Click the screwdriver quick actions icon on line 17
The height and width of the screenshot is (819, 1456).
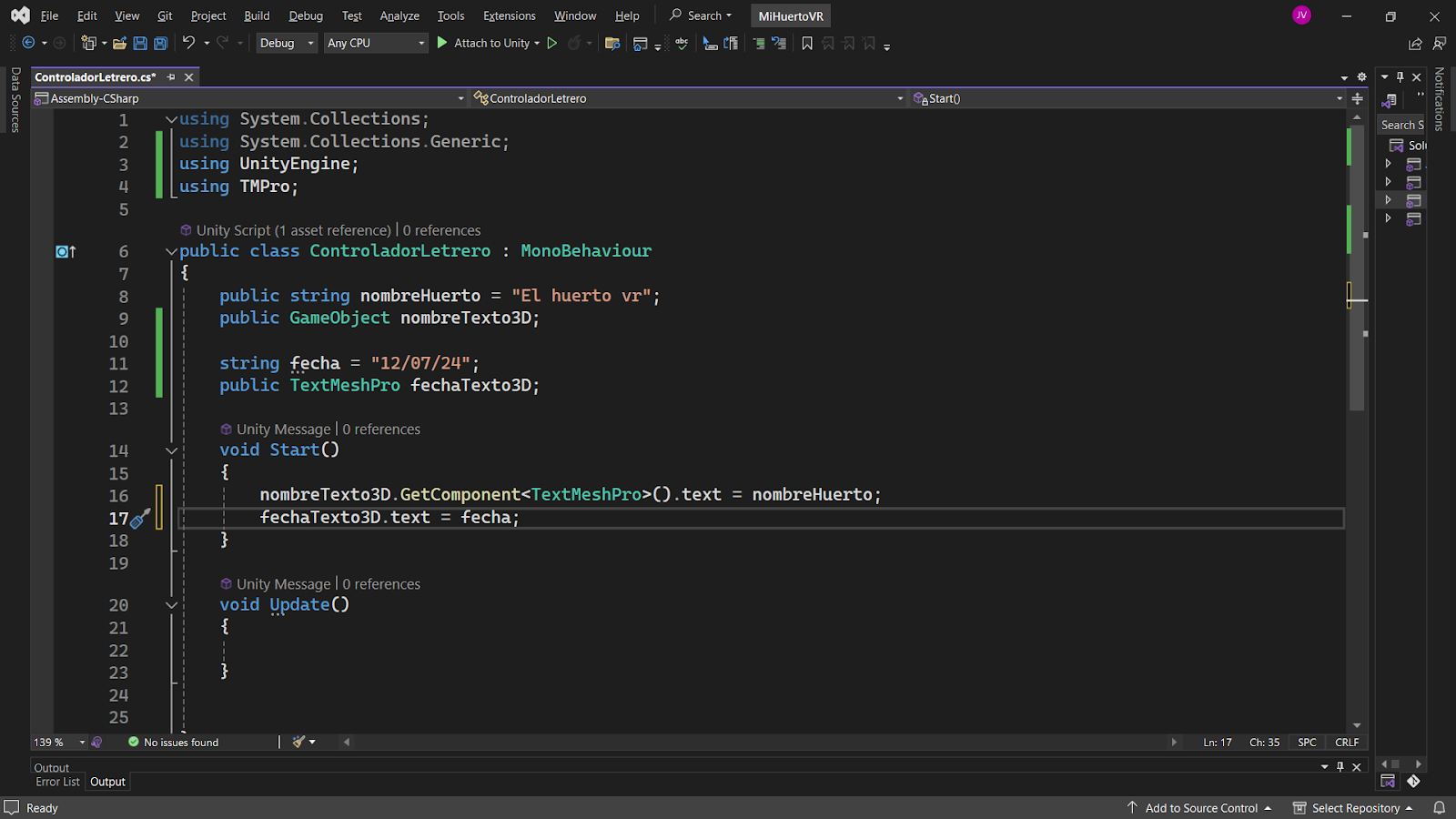click(x=140, y=519)
